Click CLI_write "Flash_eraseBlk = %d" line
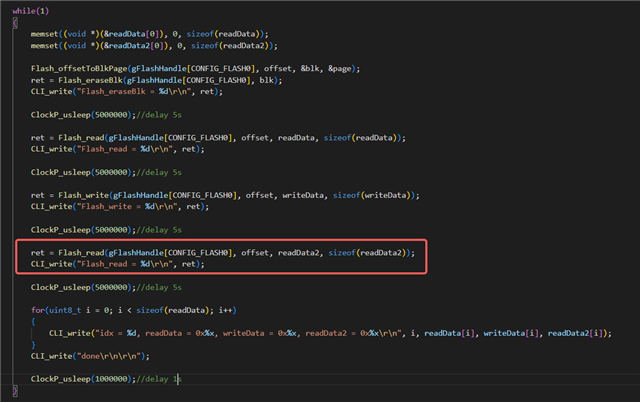Image resolution: width=640 pixels, height=402 pixels. (x=127, y=91)
